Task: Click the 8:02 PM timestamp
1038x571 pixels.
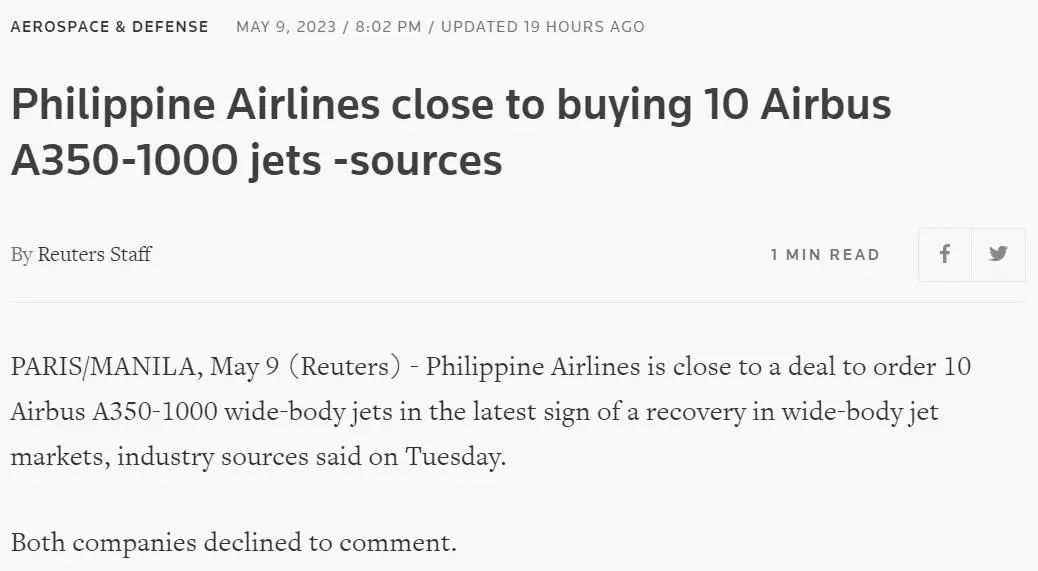Action: pos(388,27)
